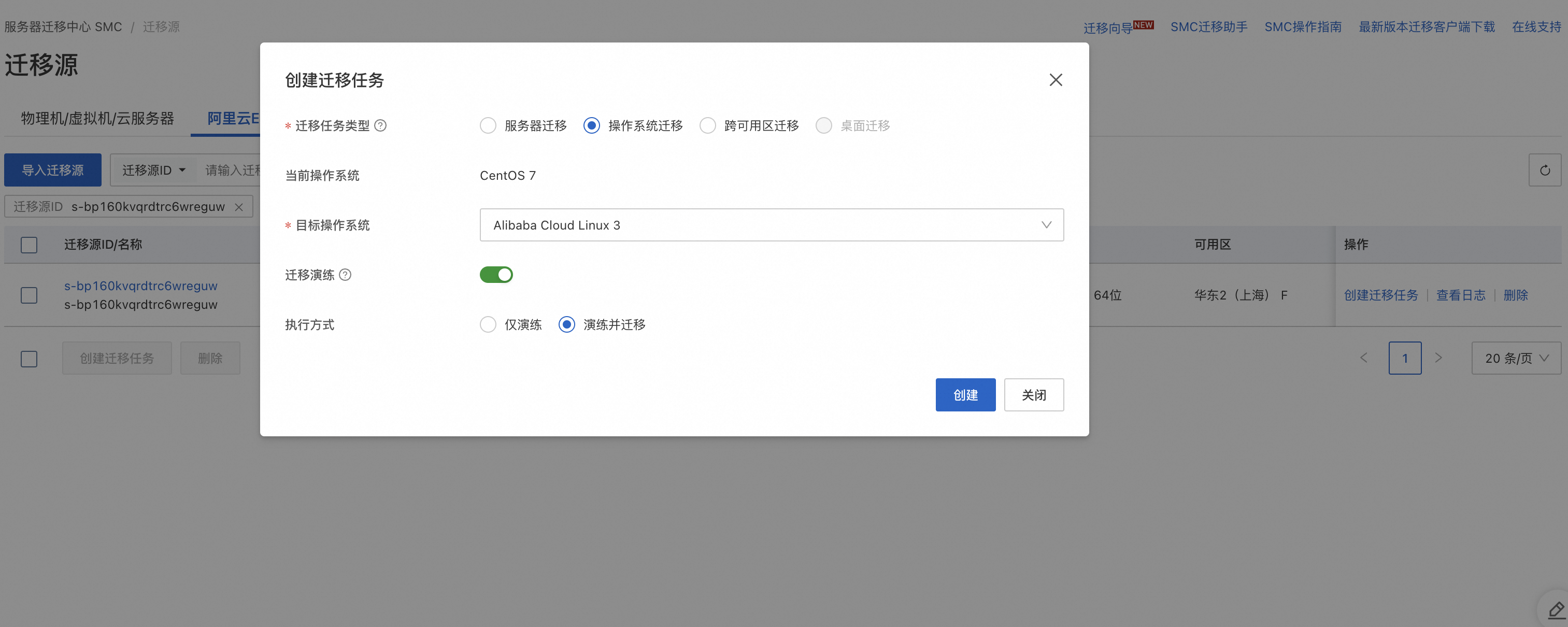The height and width of the screenshot is (627, 1568).
Task: Toggle off the 迁移演练 switch
Action: coord(496,275)
